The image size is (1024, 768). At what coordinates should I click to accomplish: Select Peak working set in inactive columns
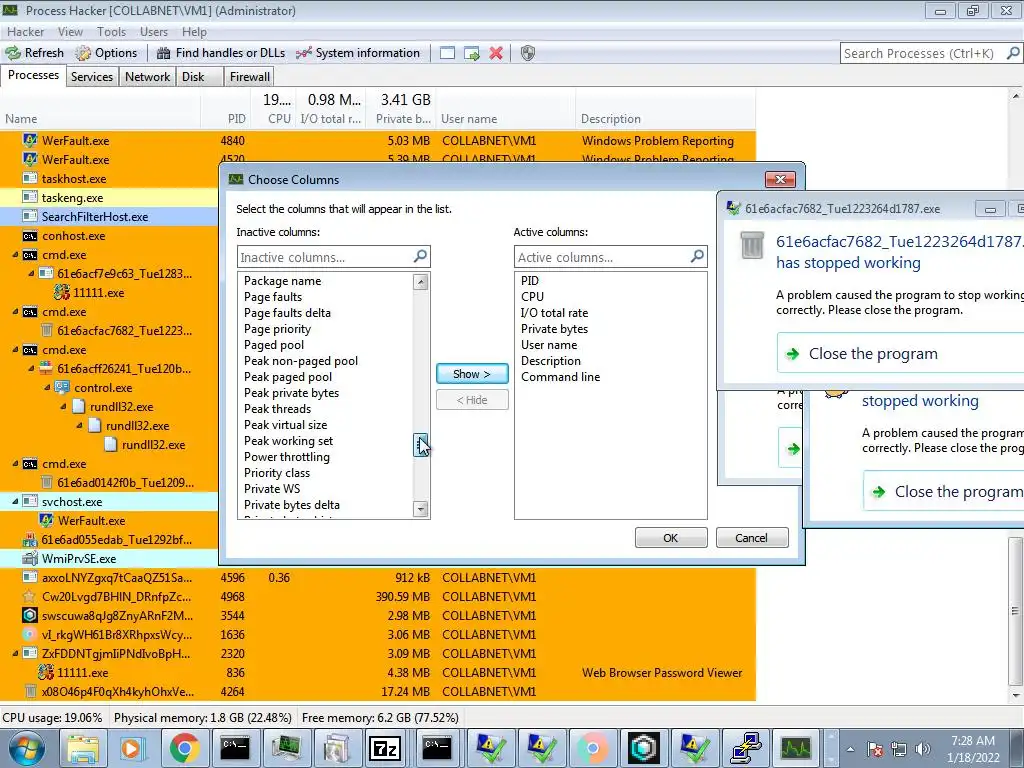[288, 441]
